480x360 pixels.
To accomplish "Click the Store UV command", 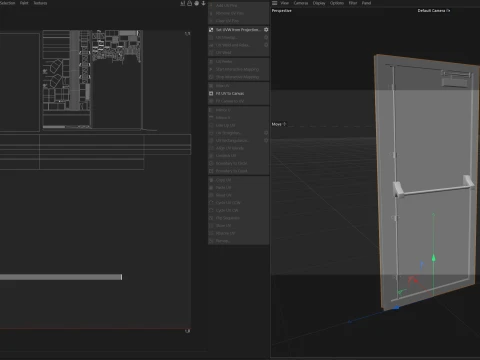I will pos(238,226).
